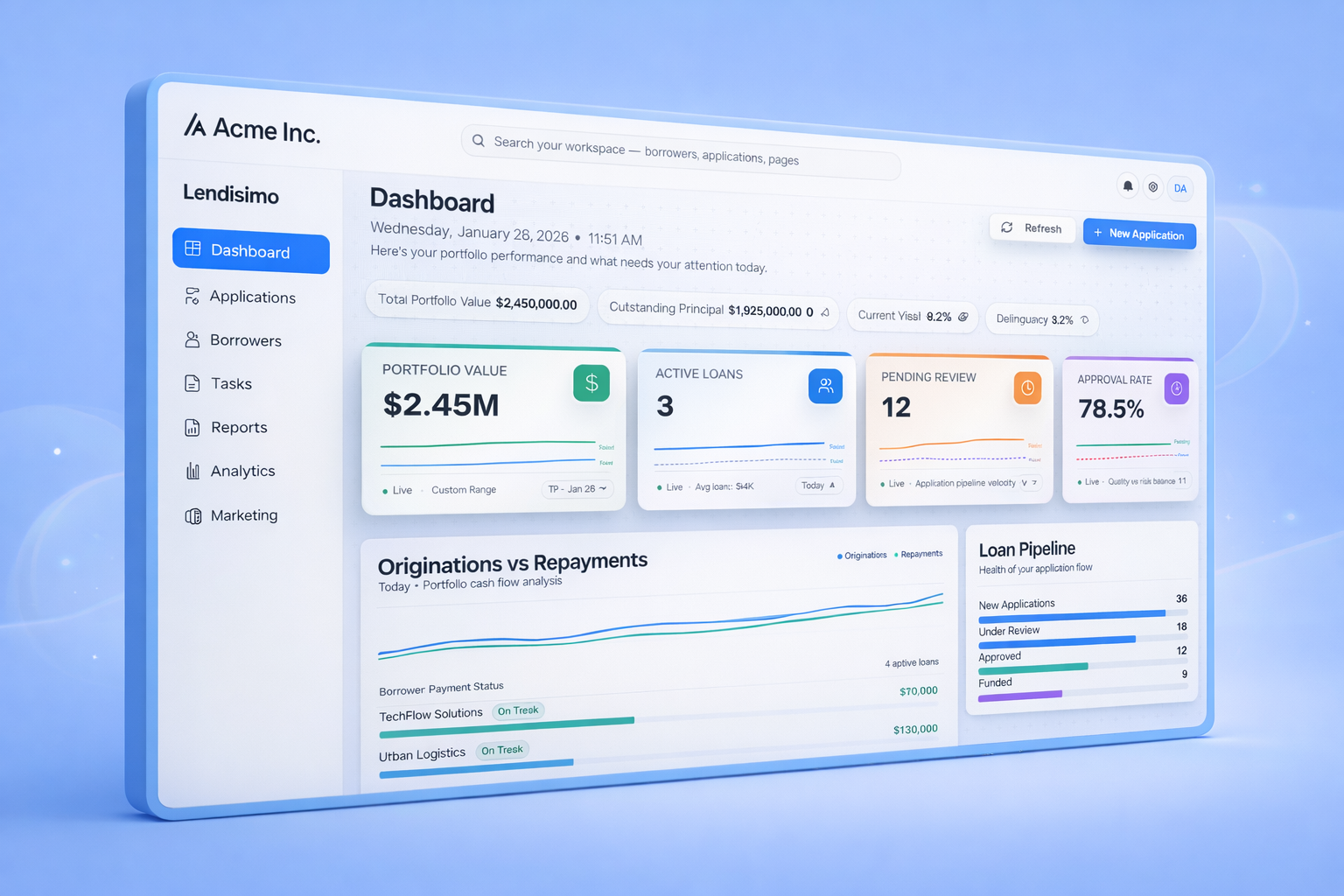The width and height of the screenshot is (1344, 896).
Task: Click the search magnifier icon
Action: 479,140
